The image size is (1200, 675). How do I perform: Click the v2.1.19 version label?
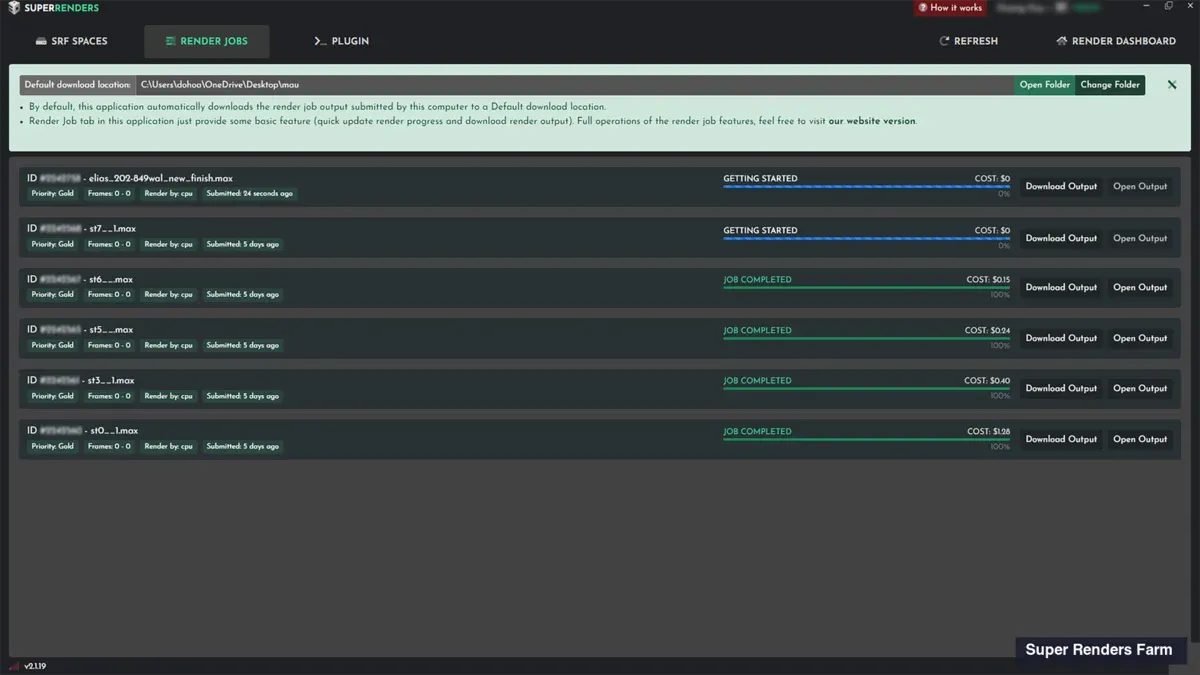click(35, 666)
